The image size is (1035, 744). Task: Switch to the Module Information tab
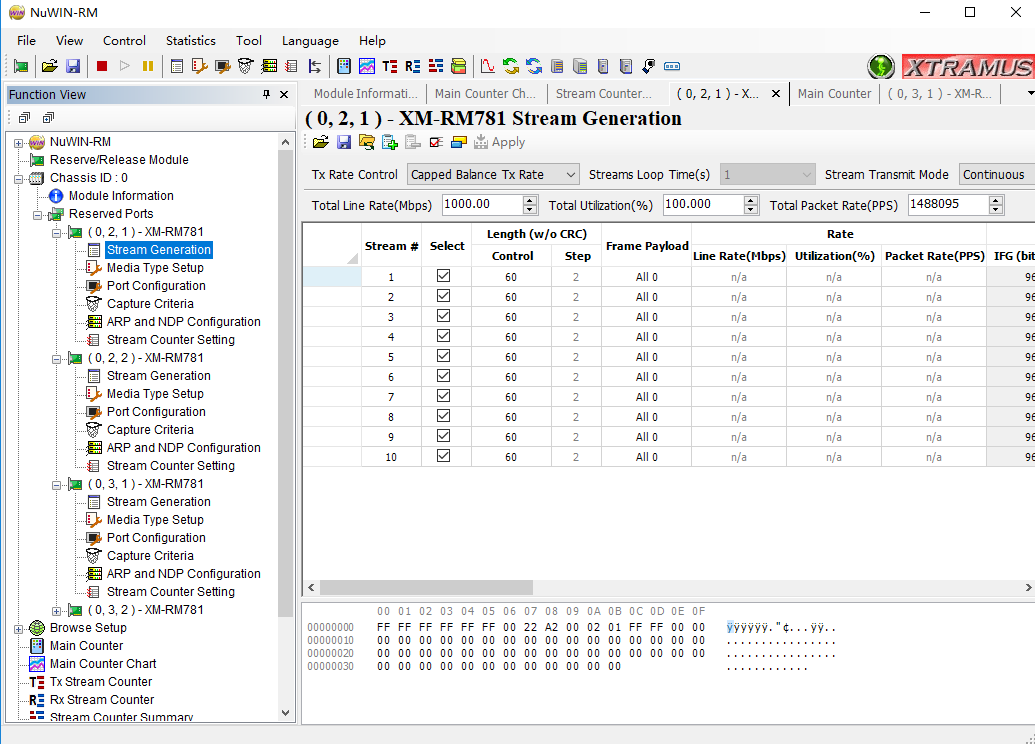tap(366, 94)
